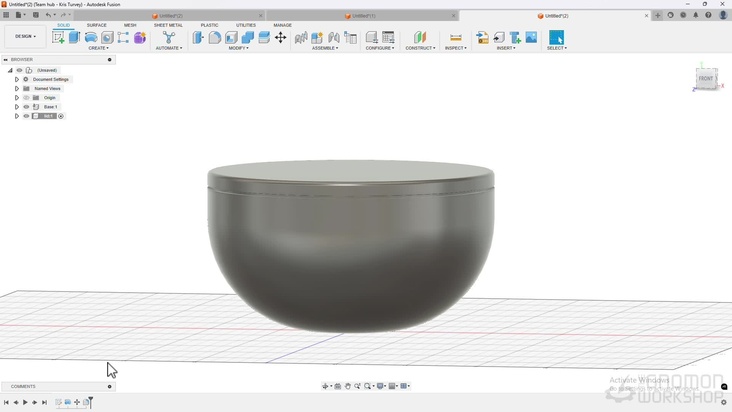Click the Extrude tool icon
This screenshot has width=732, height=412.
[x=74, y=37]
